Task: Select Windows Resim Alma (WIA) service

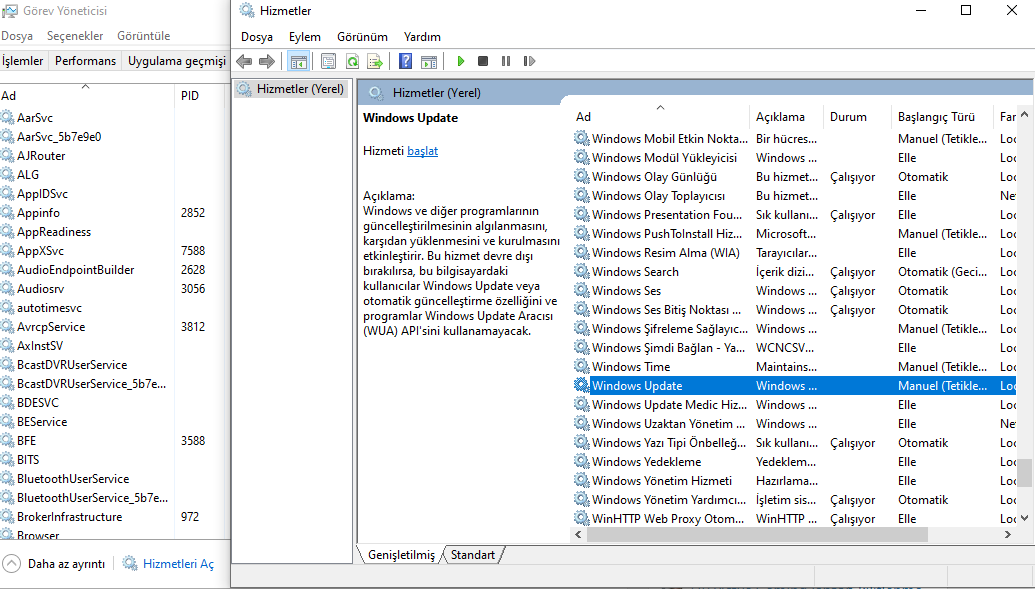Action: pyautogui.click(x=795, y=252)
